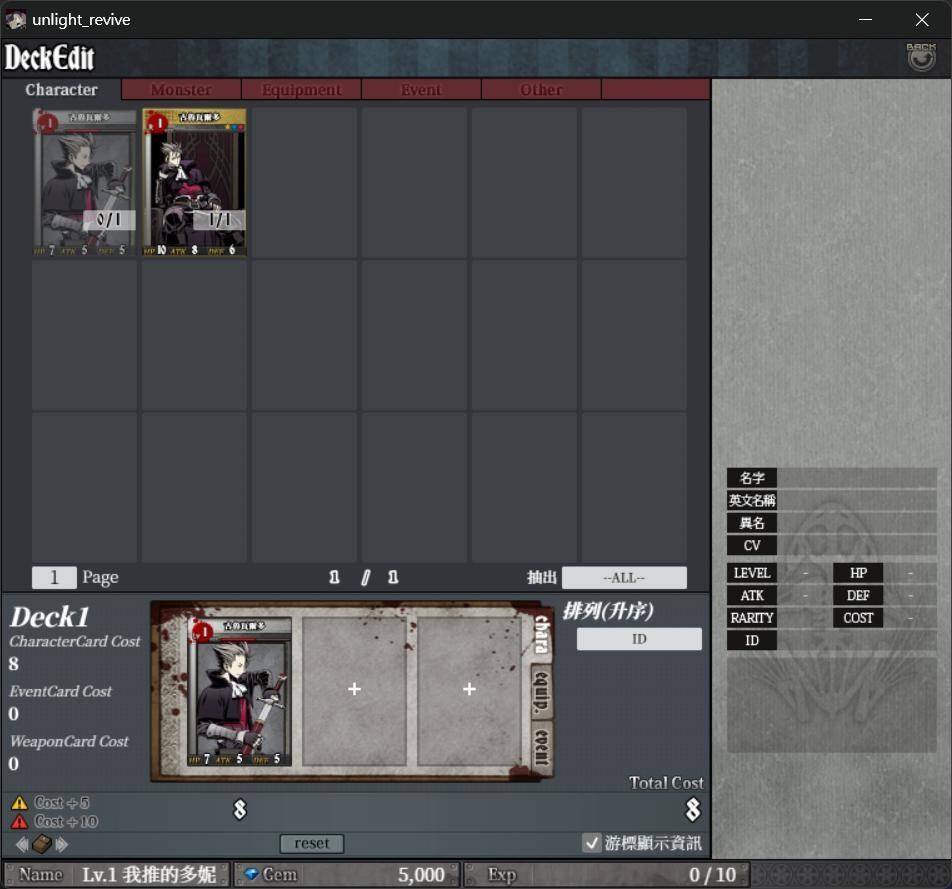Uncheck the 游標顯示資訊 checkbox
The image size is (952, 889).
590,843
